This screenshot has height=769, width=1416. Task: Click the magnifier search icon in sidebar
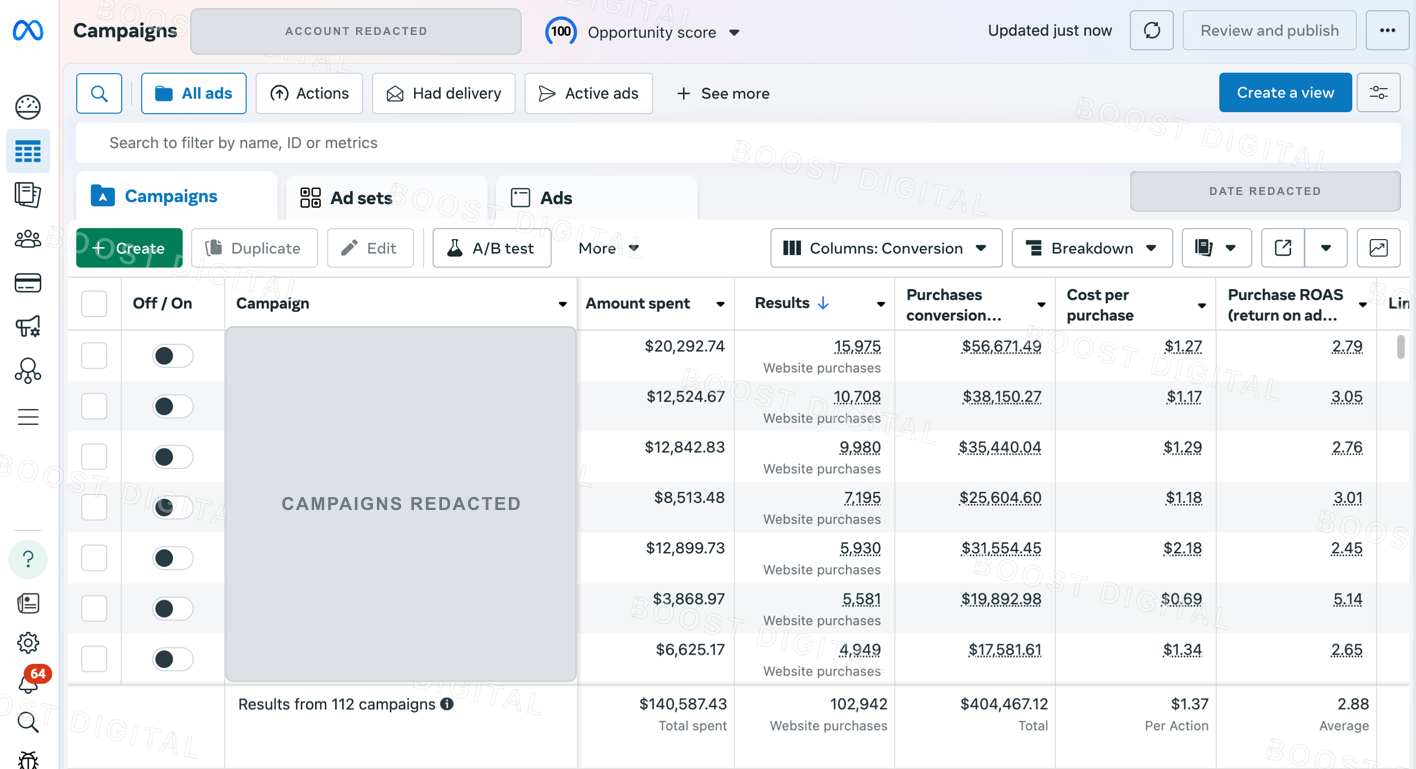(28, 722)
